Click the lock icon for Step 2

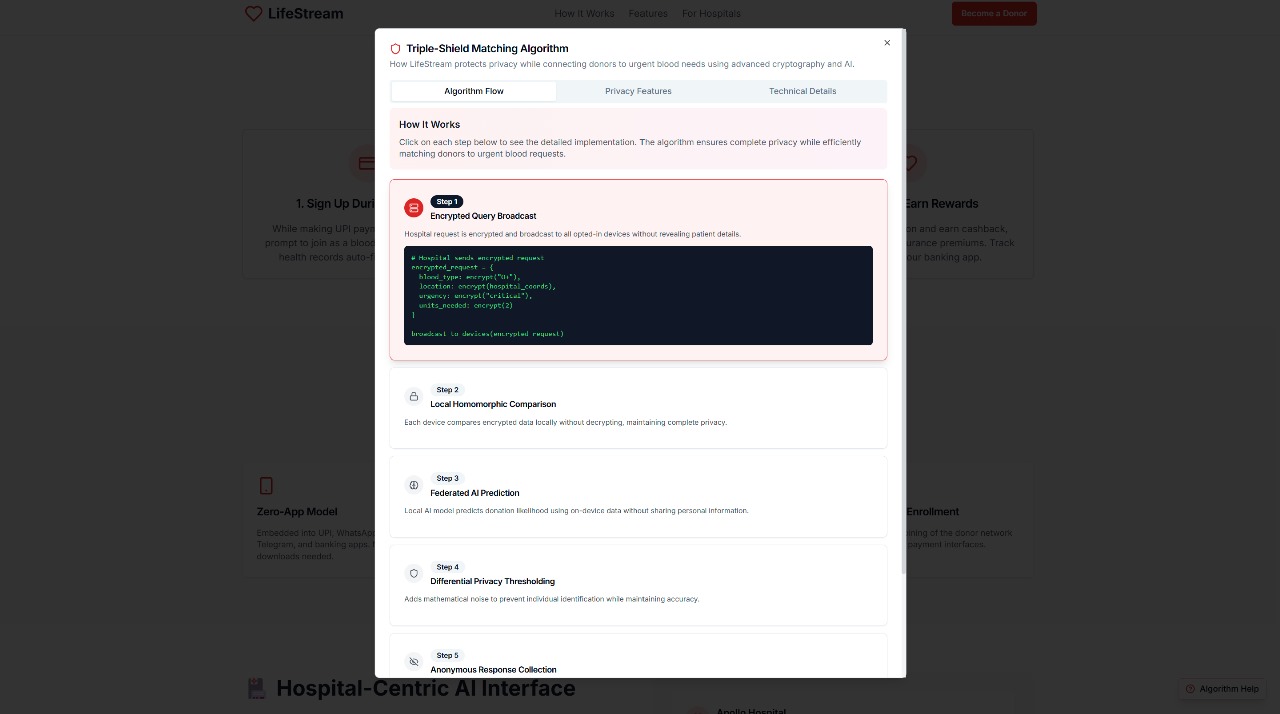tap(414, 396)
